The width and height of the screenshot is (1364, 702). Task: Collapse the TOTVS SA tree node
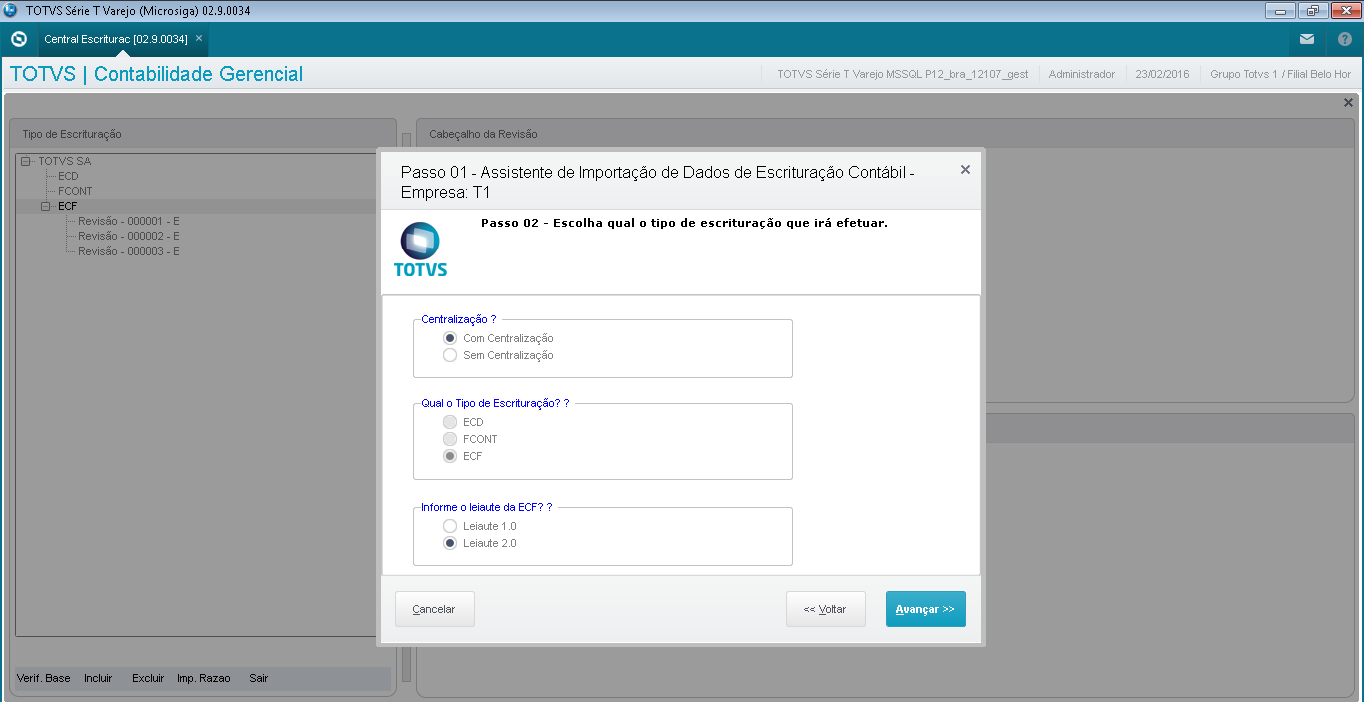tap(25, 161)
